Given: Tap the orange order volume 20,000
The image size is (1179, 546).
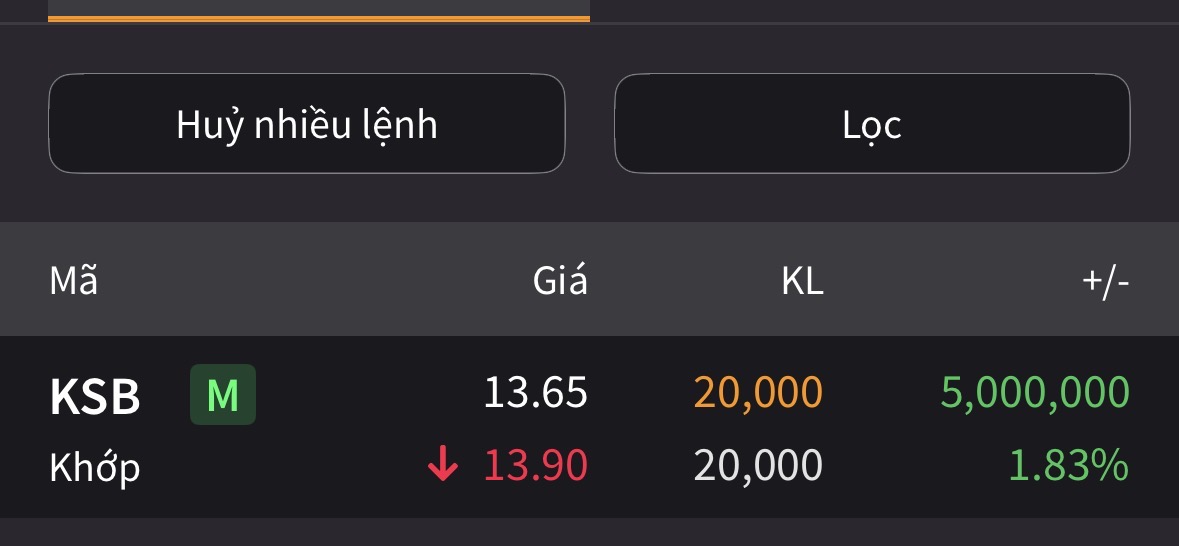Looking at the screenshot, I should coord(758,393).
